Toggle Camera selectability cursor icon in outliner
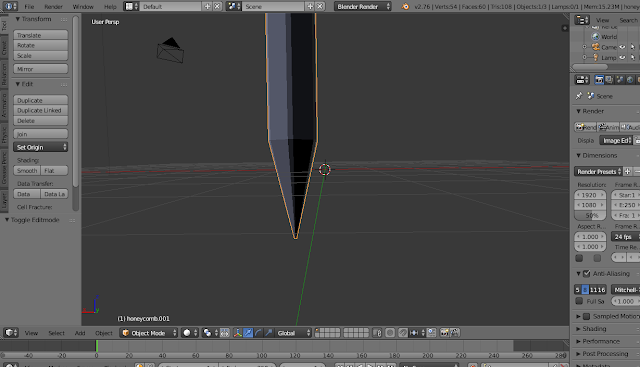640x367 pixels. tap(633, 47)
